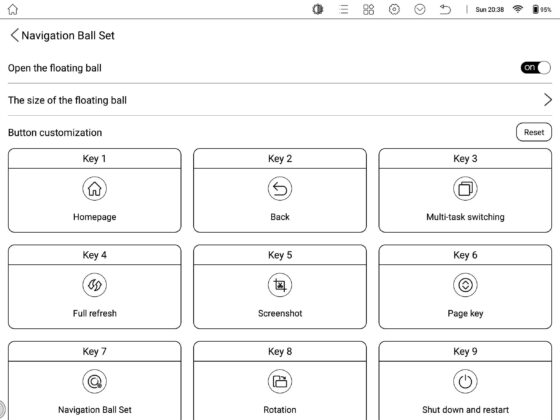
Task: Open the menu list icon in top bar
Action: [344, 9]
